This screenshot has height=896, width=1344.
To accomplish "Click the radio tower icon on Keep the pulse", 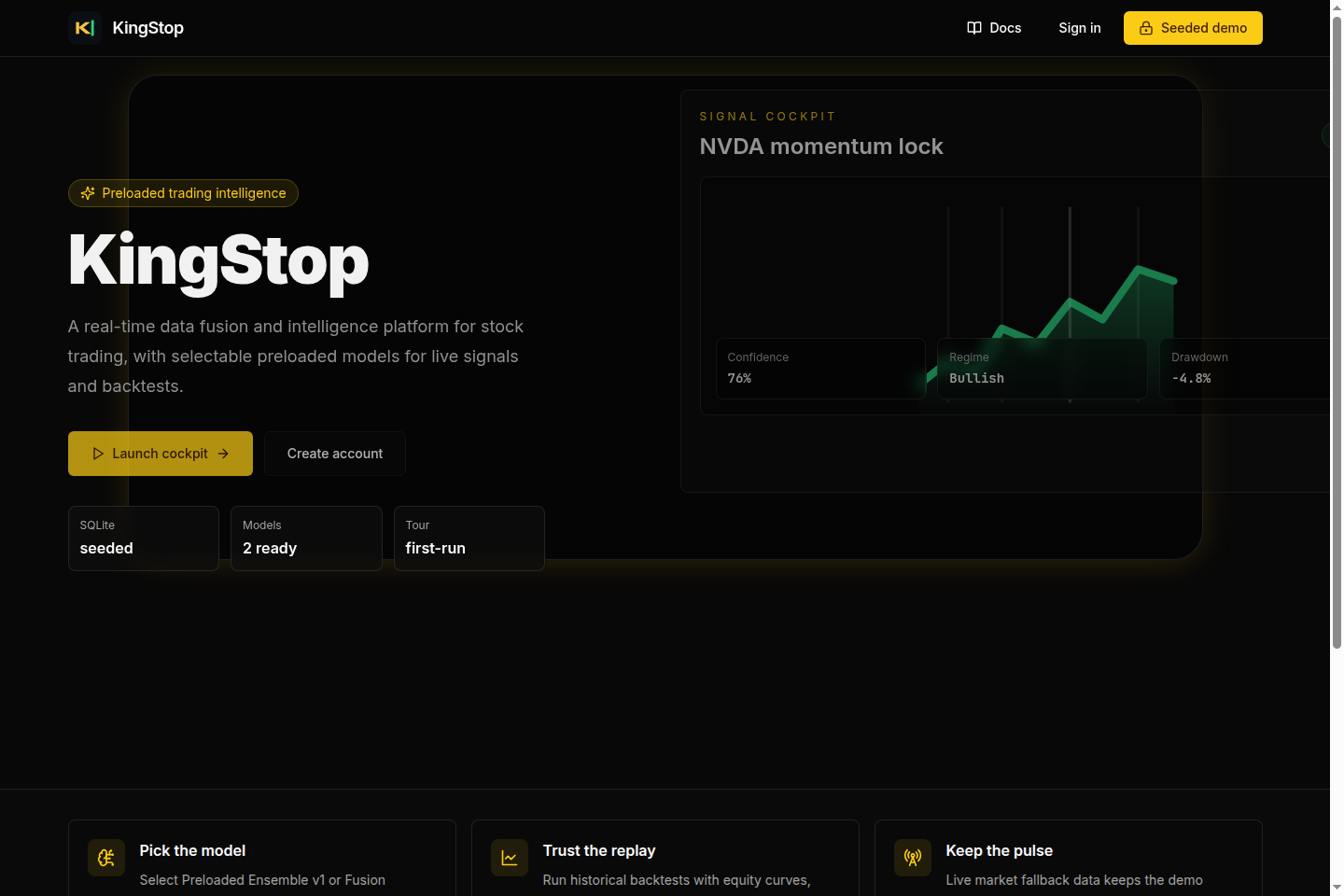I will coord(913,858).
